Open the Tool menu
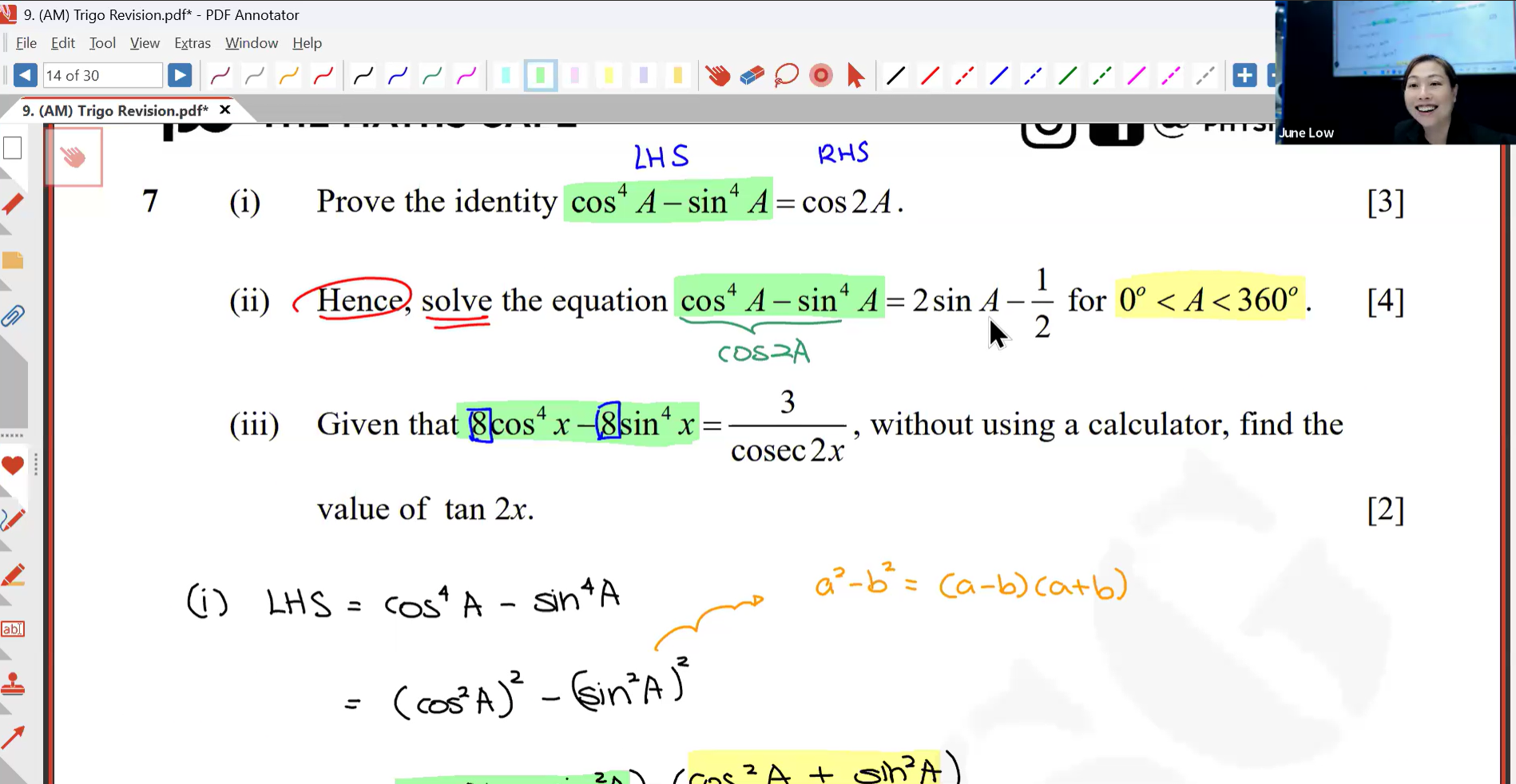This screenshot has height=784, width=1516. [x=102, y=43]
